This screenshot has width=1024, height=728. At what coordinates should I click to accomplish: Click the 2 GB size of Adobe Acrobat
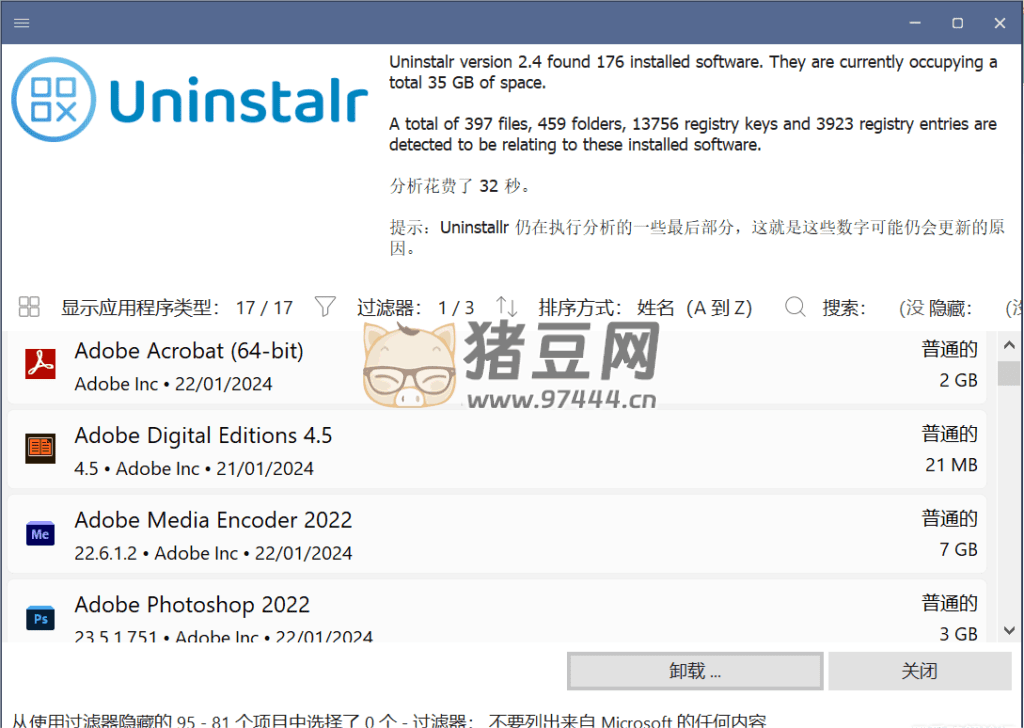click(958, 380)
